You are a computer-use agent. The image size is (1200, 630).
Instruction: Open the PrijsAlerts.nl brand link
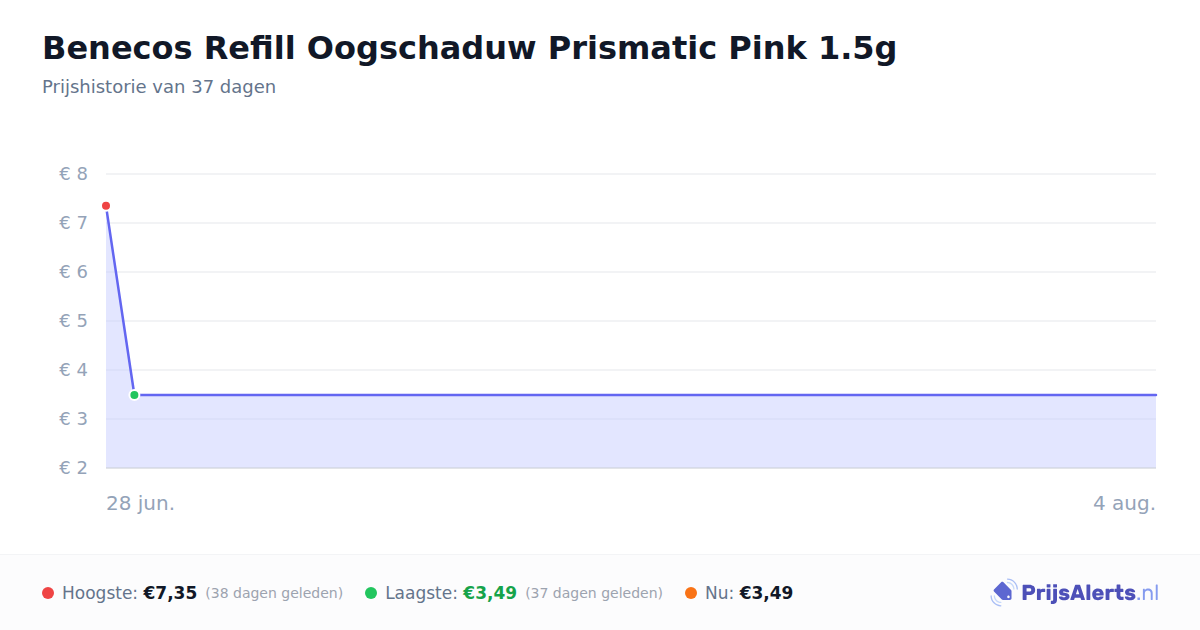click(1075, 593)
